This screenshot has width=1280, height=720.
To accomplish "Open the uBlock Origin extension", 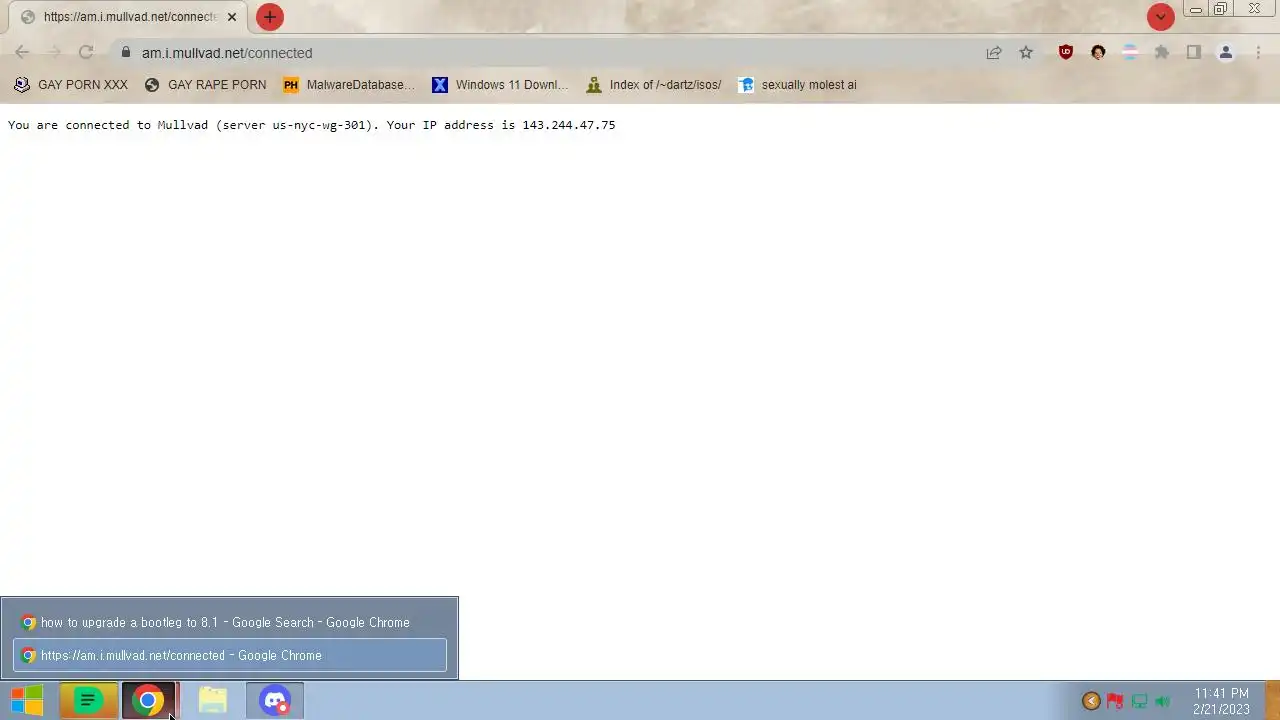I will pos(1066,53).
